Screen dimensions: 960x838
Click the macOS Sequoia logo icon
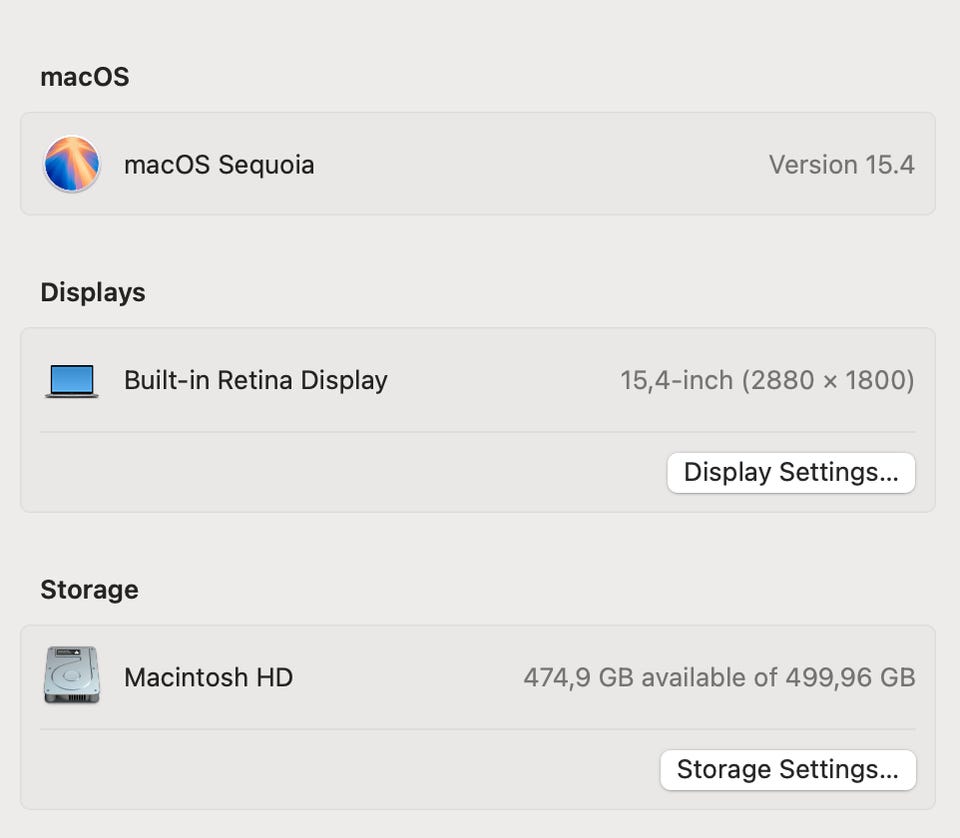pyautogui.click(x=72, y=164)
